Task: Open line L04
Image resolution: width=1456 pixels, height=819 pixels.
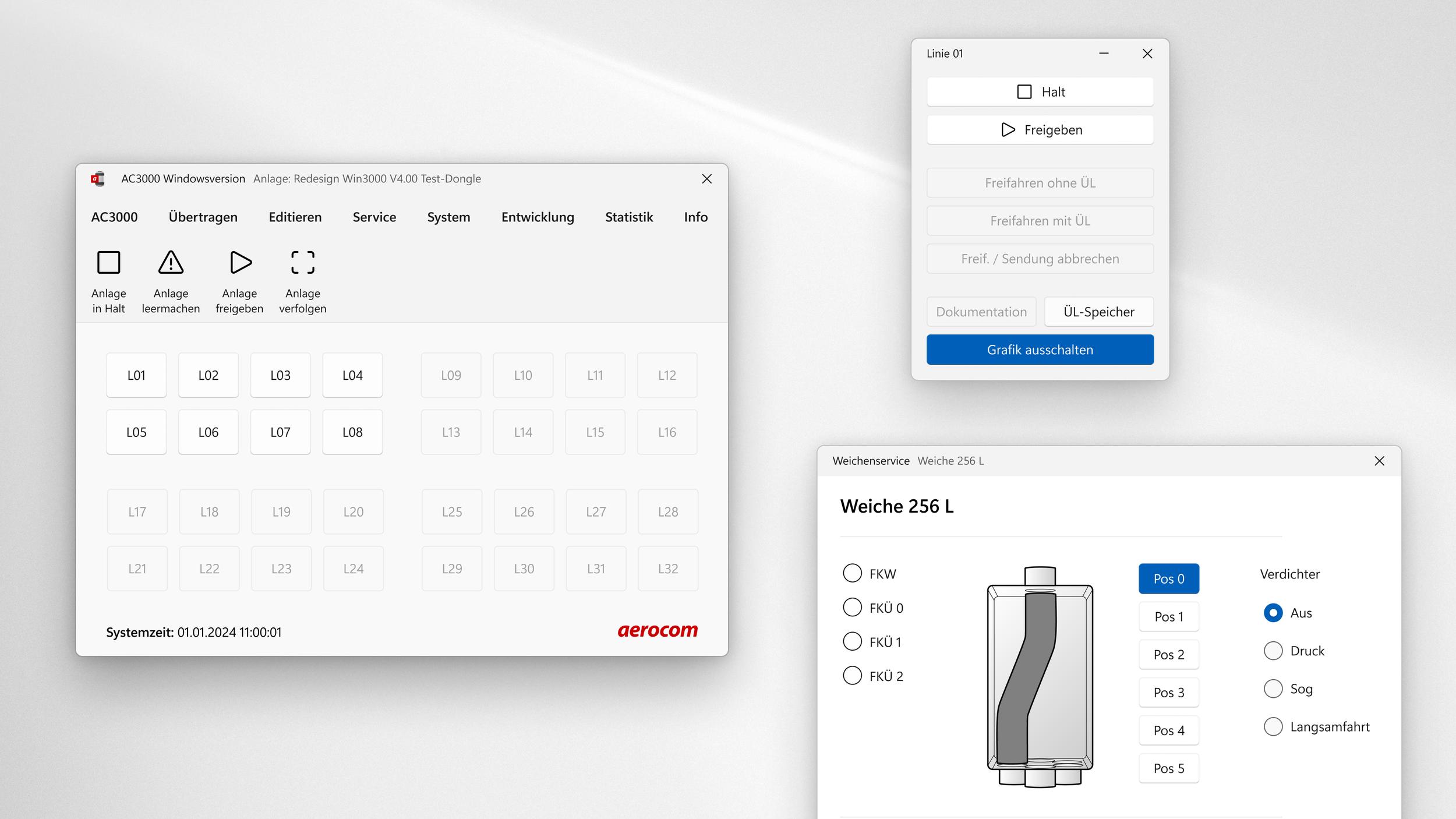Action: (352, 375)
